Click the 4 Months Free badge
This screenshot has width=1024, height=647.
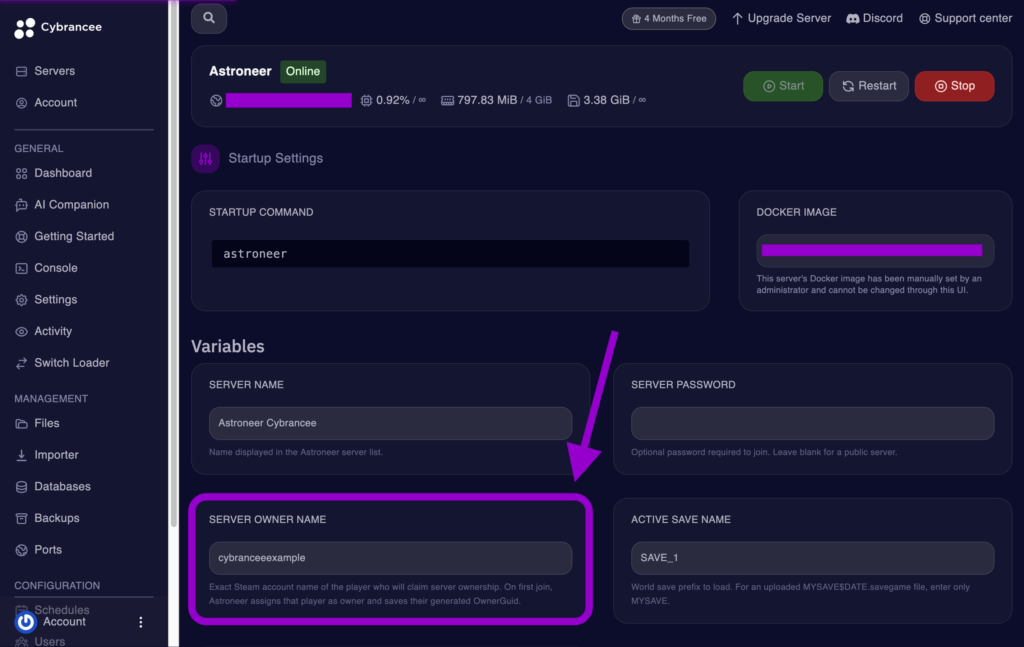tap(668, 18)
